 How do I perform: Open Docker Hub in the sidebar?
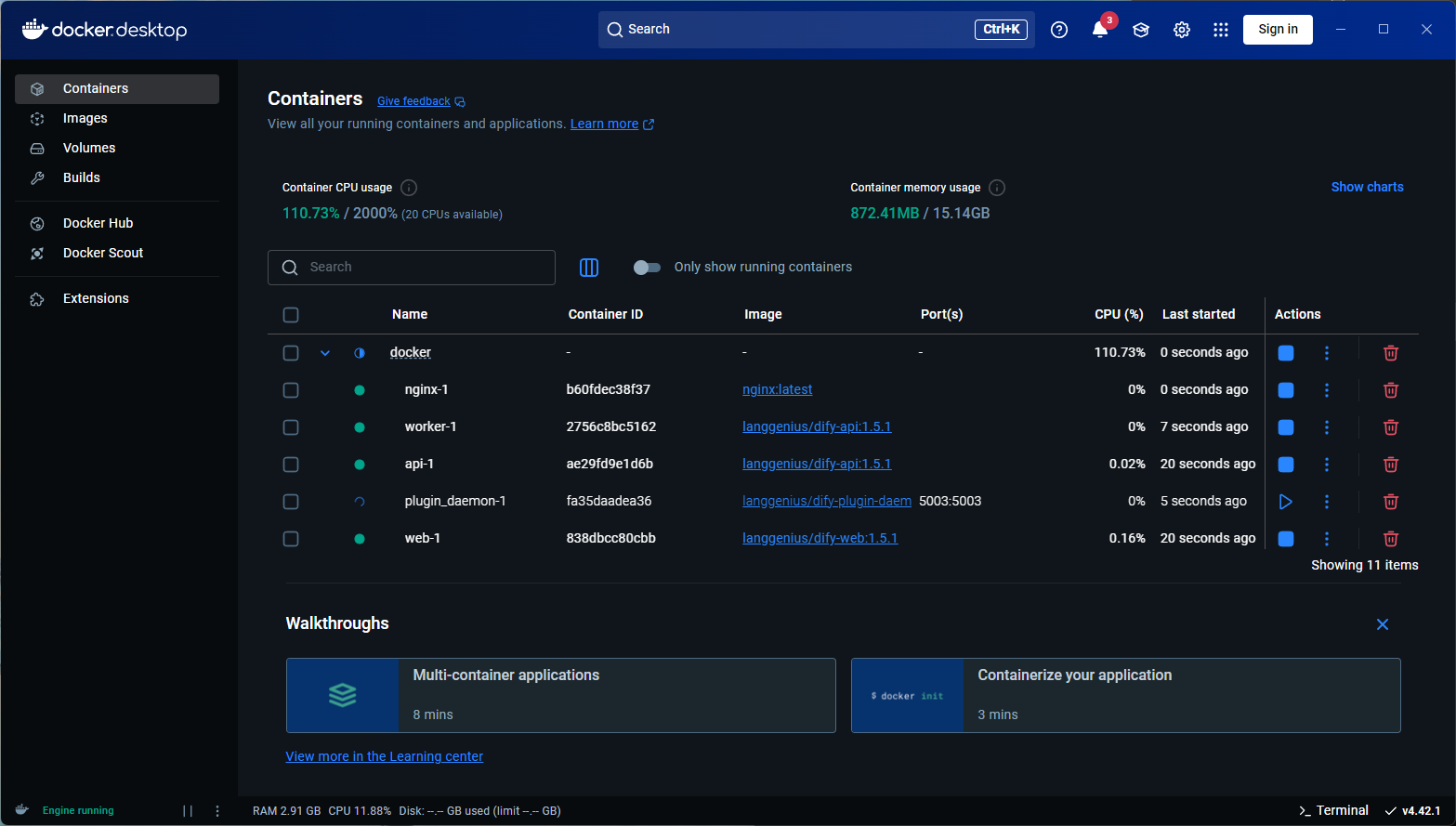coord(117,224)
